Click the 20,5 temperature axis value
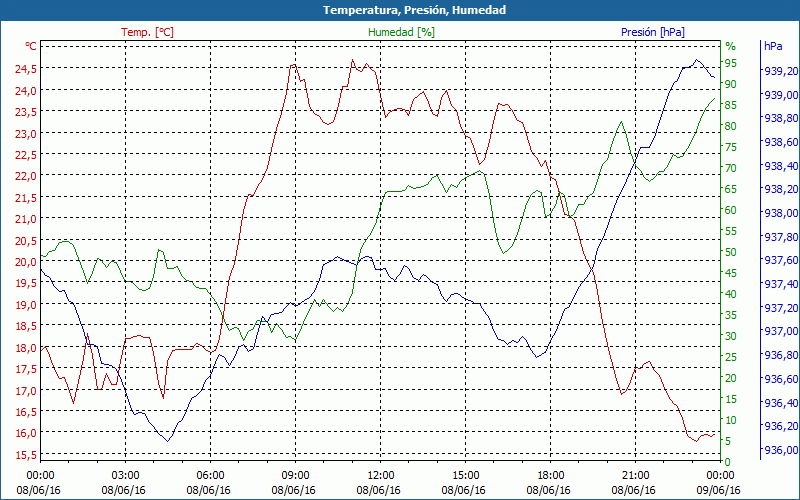 click(26, 240)
